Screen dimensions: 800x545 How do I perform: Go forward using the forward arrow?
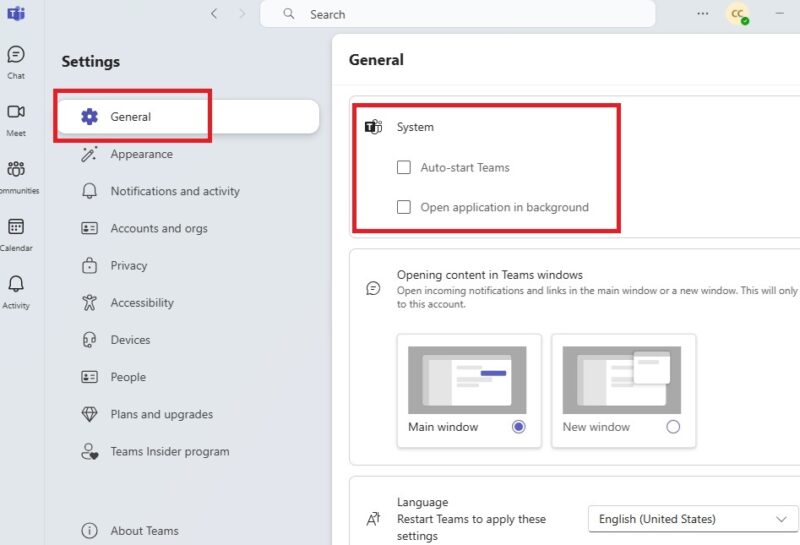[x=242, y=14]
